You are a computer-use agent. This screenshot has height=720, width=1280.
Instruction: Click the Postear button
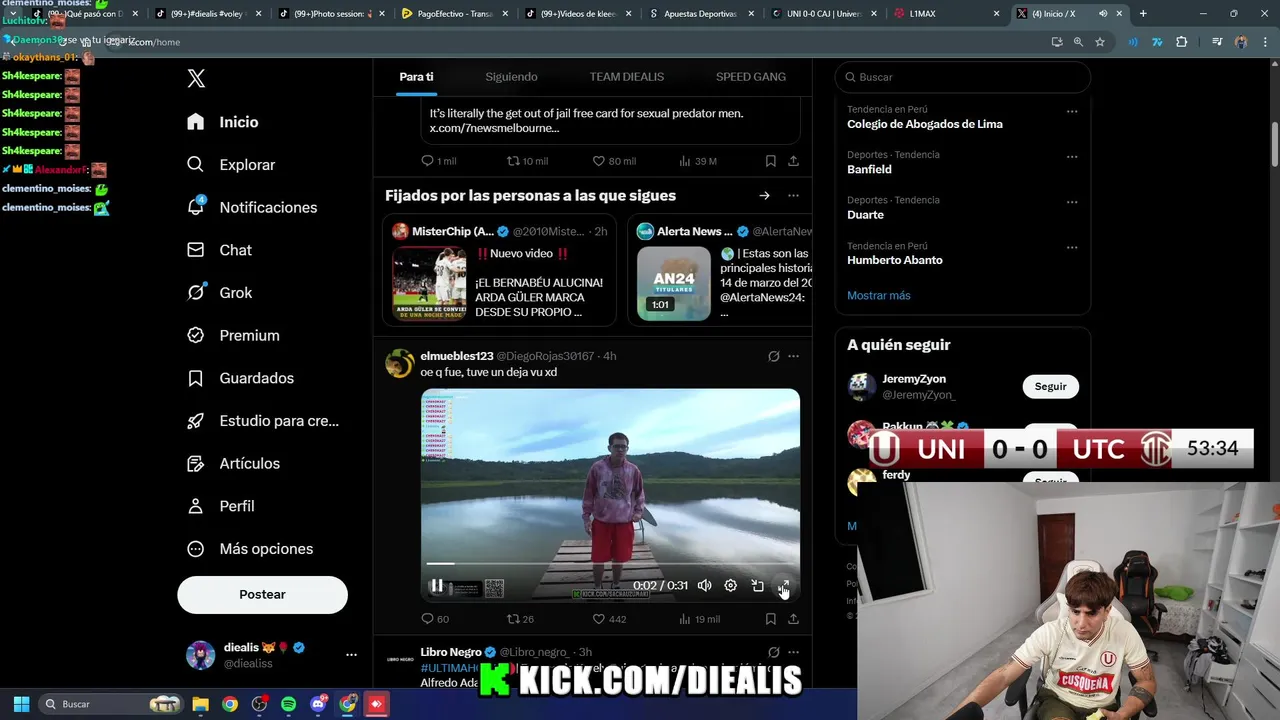pyautogui.click(x=262, y=594)
